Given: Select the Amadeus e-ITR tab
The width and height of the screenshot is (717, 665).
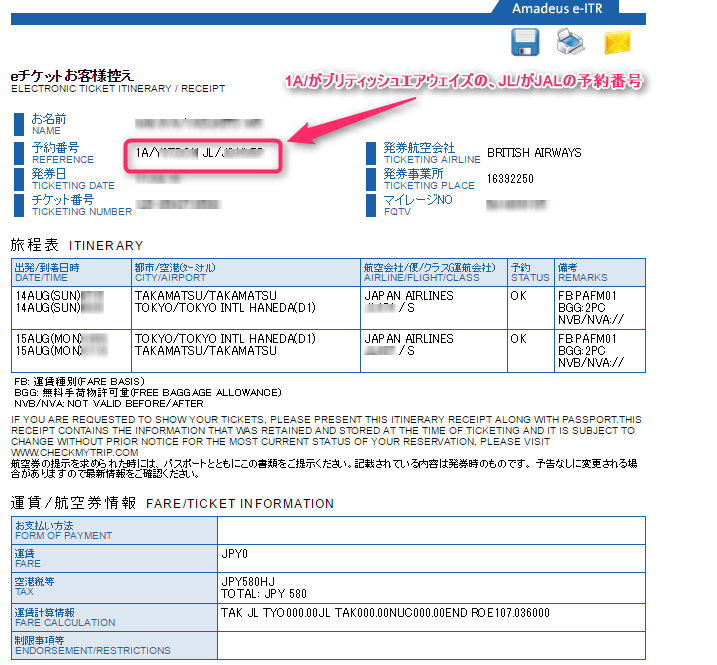Looking at the screenshot, I should pos(557,9).
